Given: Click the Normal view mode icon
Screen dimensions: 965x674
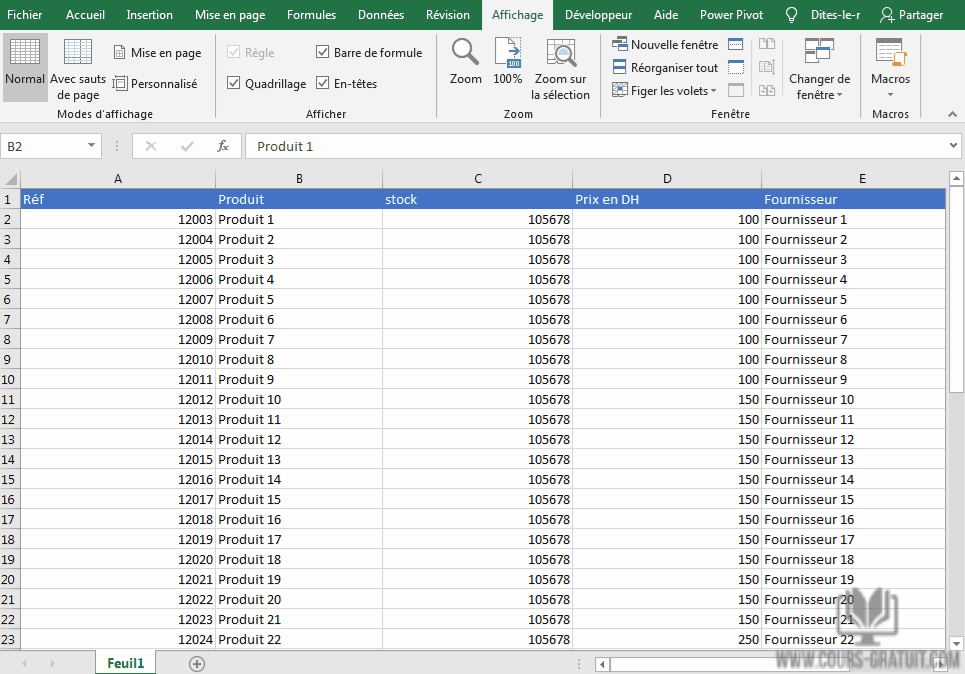Looking at the screenshot, I should point(25,66).
